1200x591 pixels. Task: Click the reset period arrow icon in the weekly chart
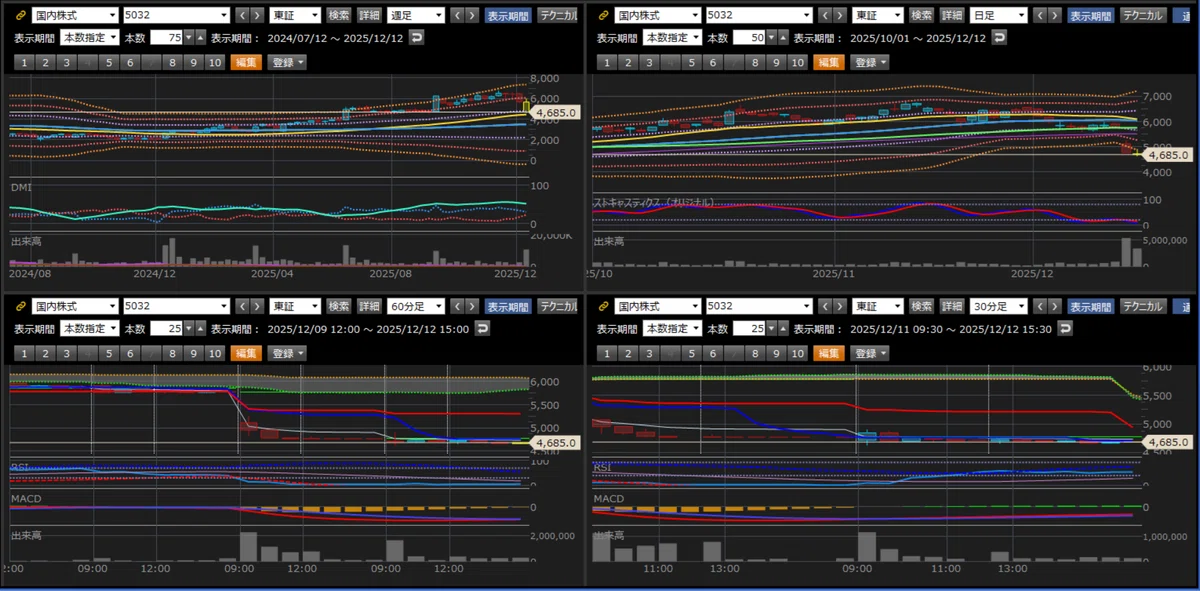coord(417,37)
